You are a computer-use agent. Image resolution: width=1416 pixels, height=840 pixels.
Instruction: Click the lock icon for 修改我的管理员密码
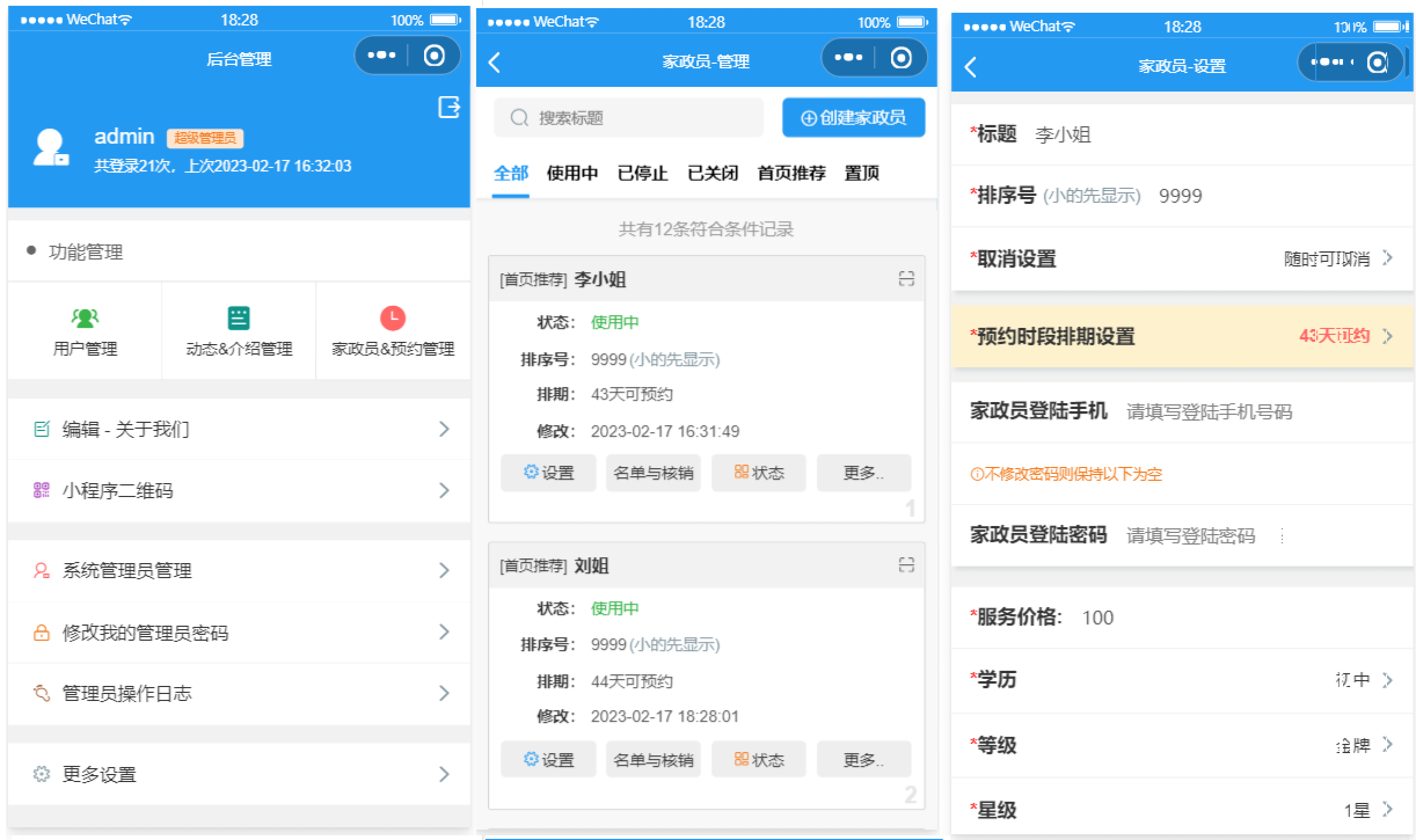coord(42,632)
